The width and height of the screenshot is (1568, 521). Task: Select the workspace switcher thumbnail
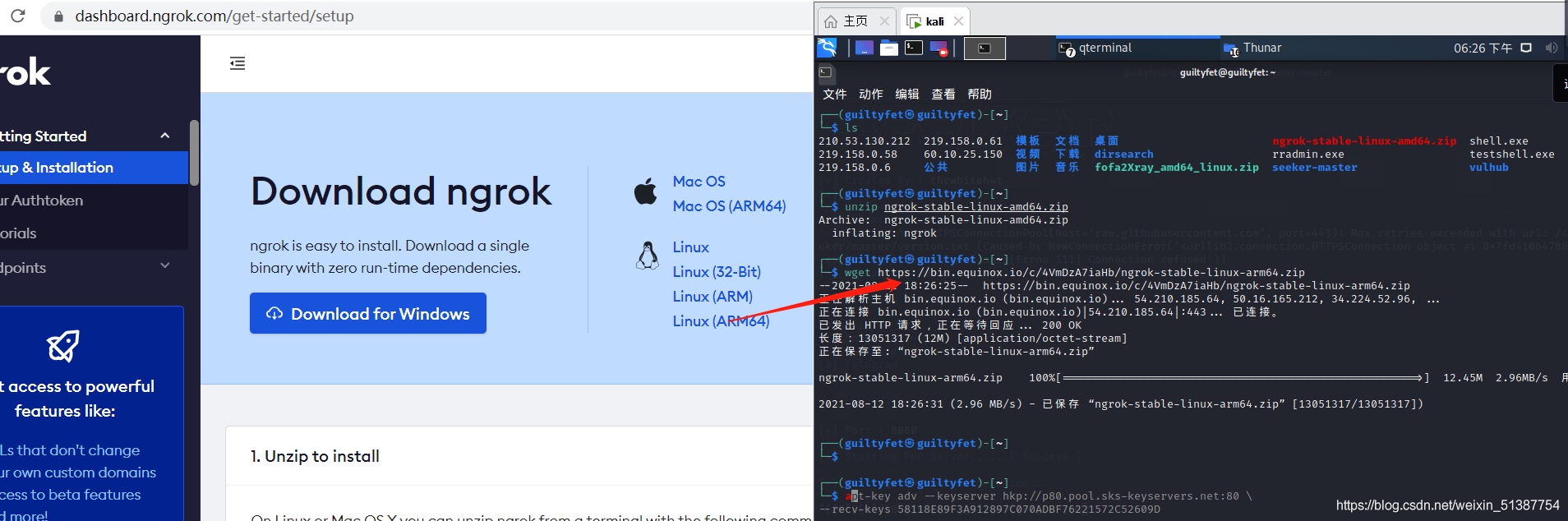pyautogui.click(x=985, y=48)
